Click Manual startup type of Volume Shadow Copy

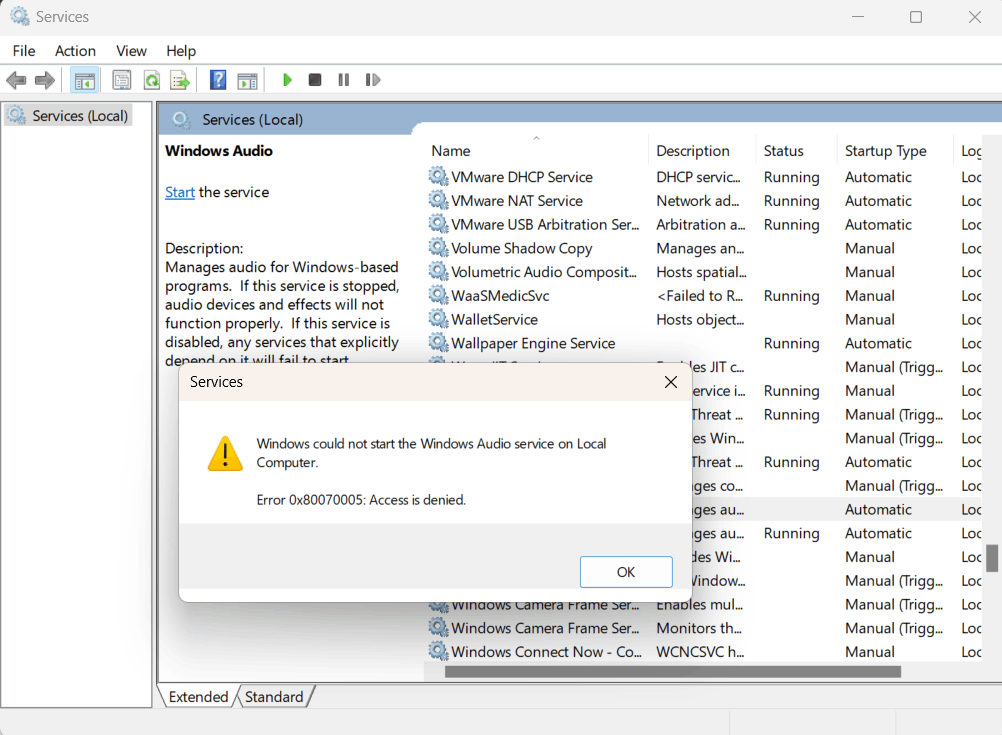870,248
